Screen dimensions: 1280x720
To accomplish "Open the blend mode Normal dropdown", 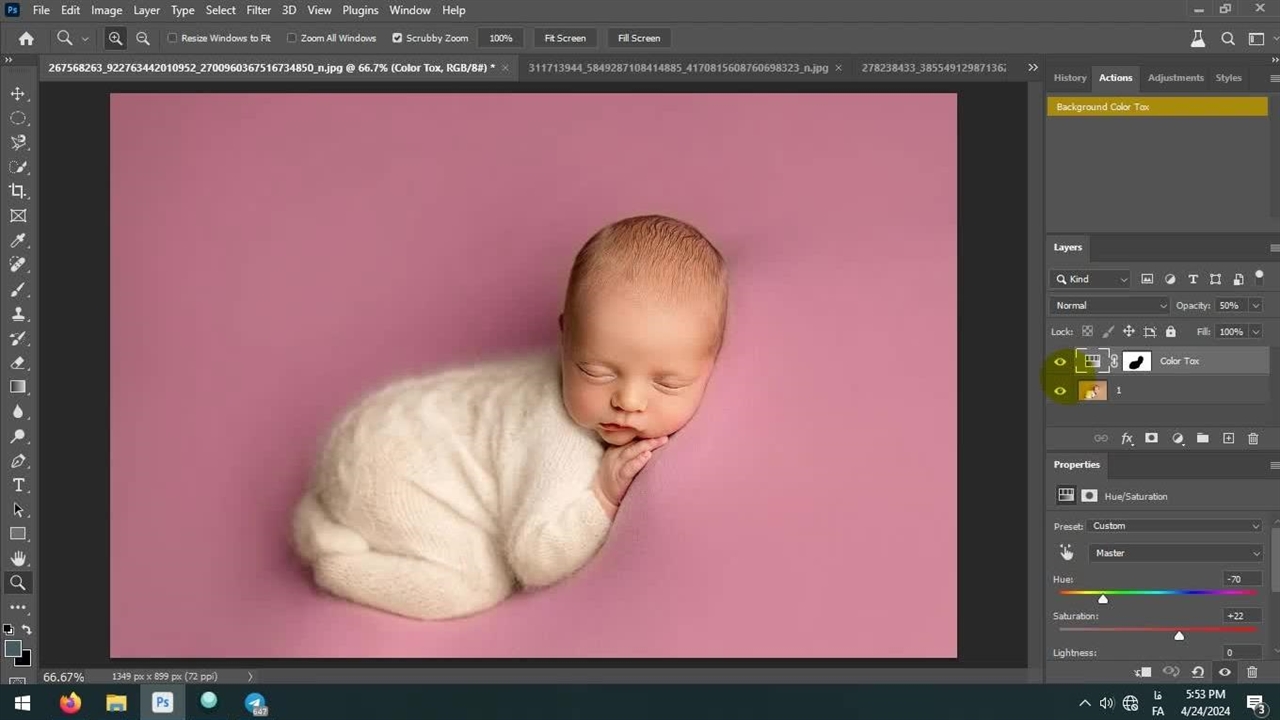I will click(1109, 305).
